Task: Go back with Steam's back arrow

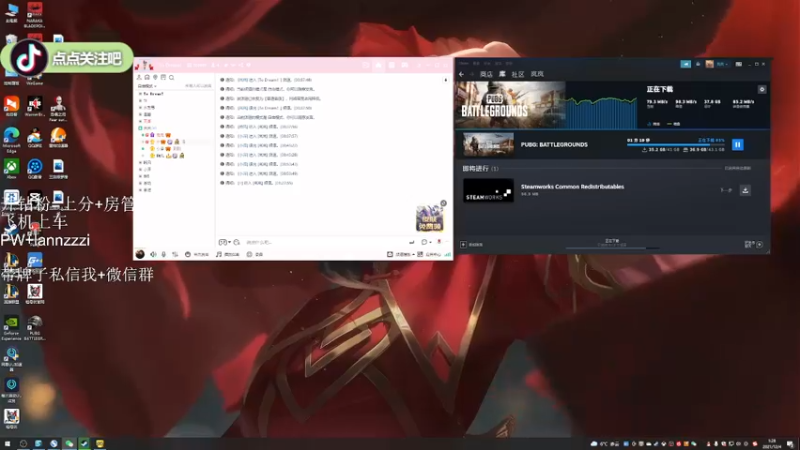Action: point(461,74)
